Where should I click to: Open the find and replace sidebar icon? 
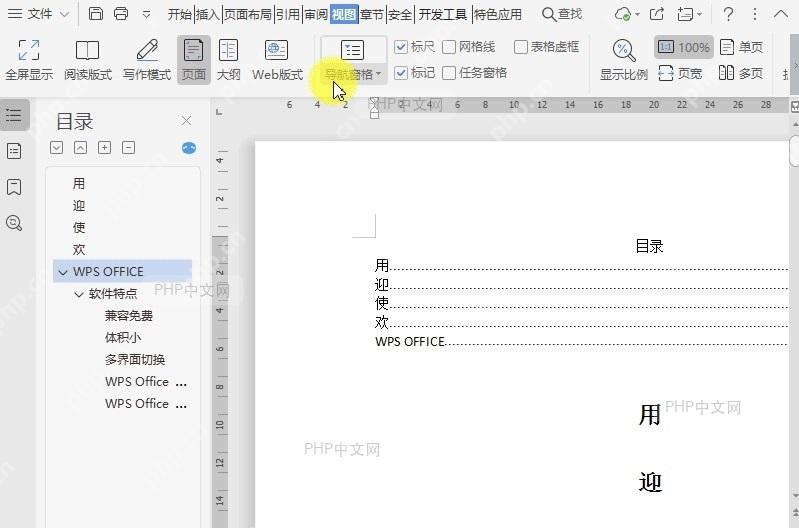coord(14,223)
